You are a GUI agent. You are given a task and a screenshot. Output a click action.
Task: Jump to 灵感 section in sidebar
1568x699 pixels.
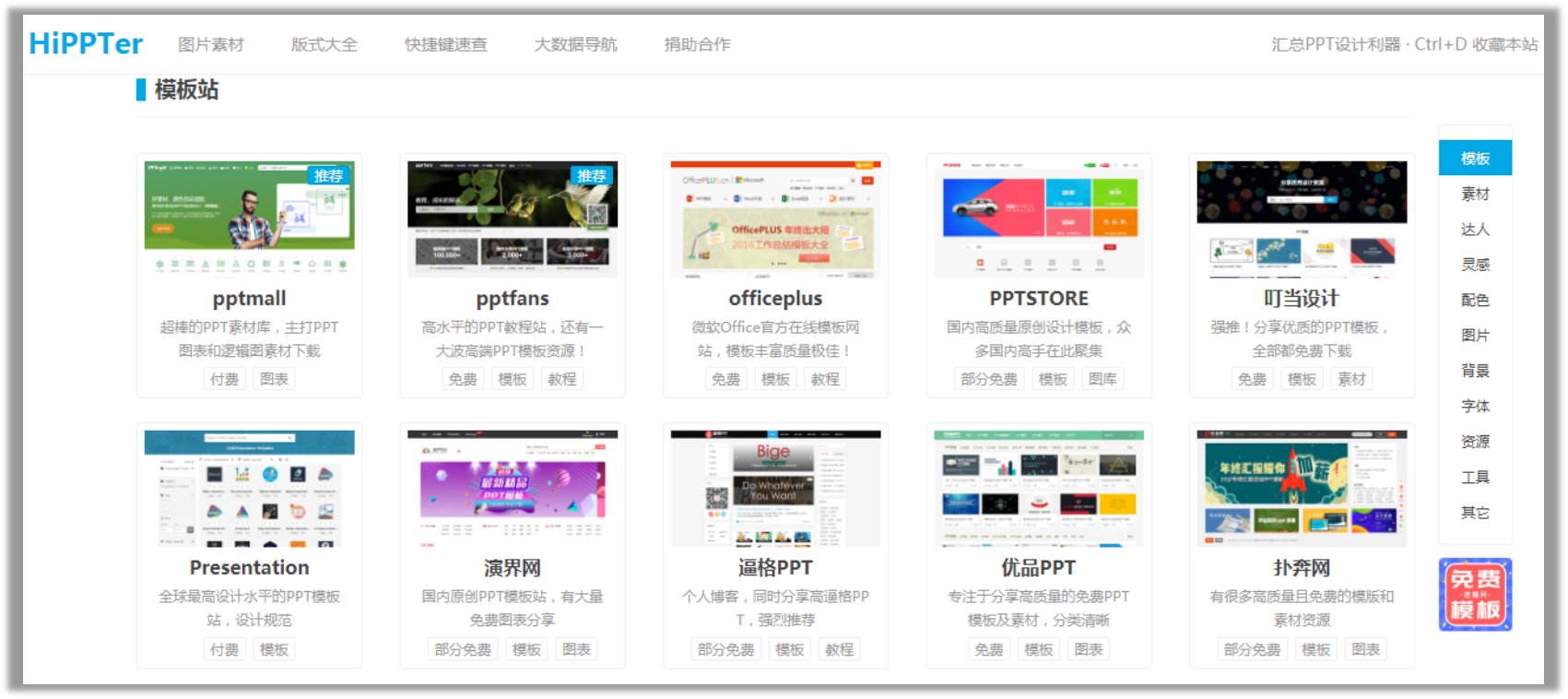click(1475, 265)
